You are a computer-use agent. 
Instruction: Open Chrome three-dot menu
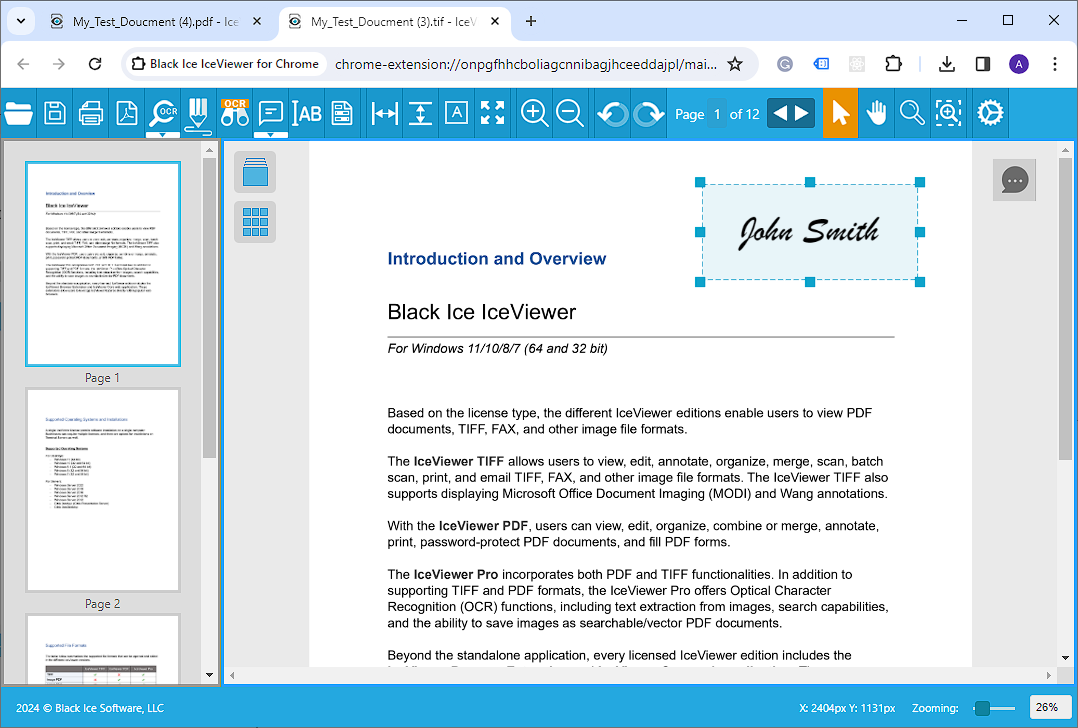[1055, 64]
